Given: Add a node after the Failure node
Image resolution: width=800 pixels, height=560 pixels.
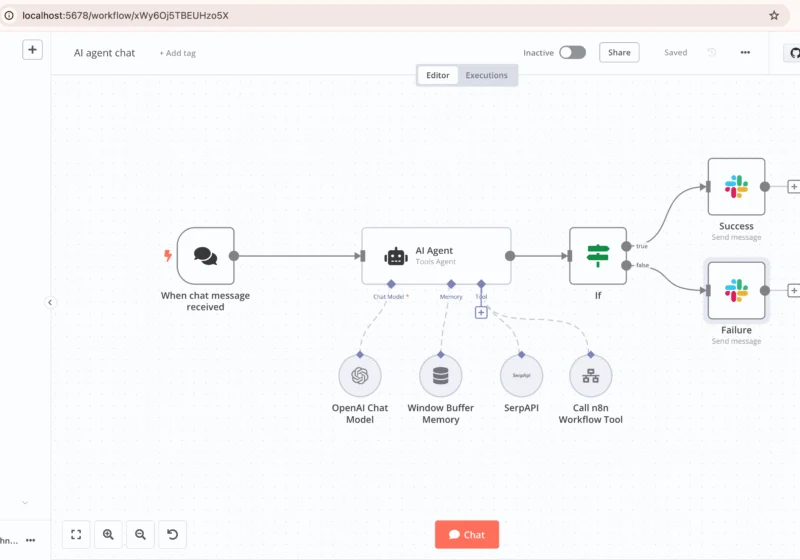Looking at the screenshot, I should [x=793, y=291].
